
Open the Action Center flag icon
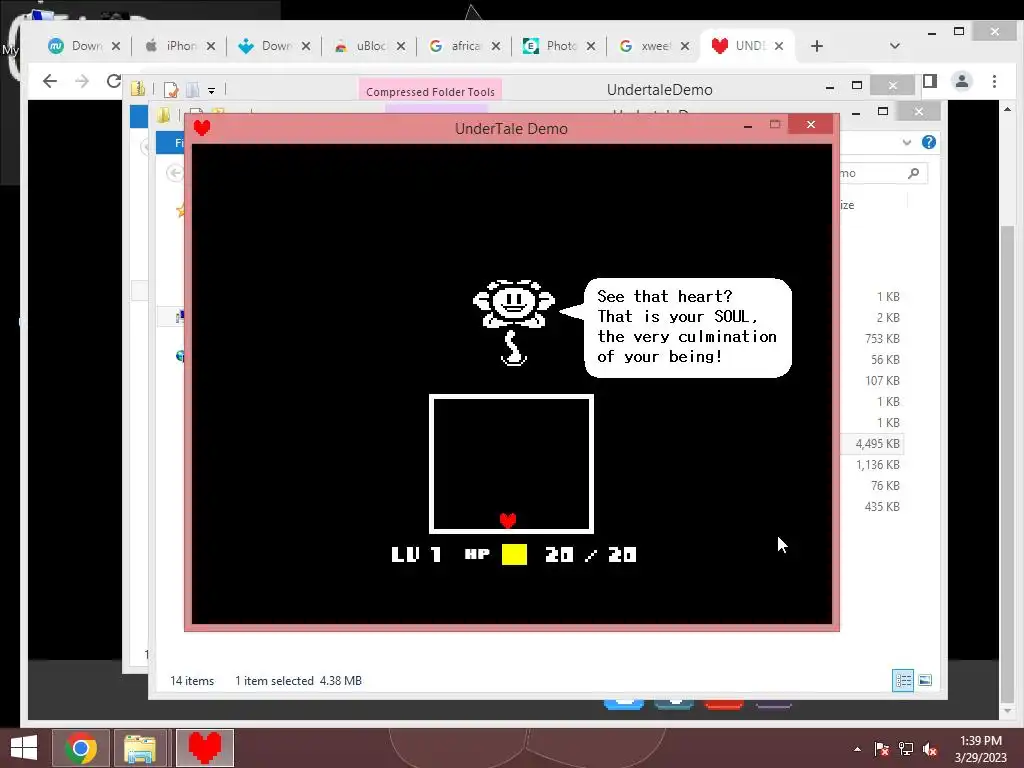pos(881,749)
